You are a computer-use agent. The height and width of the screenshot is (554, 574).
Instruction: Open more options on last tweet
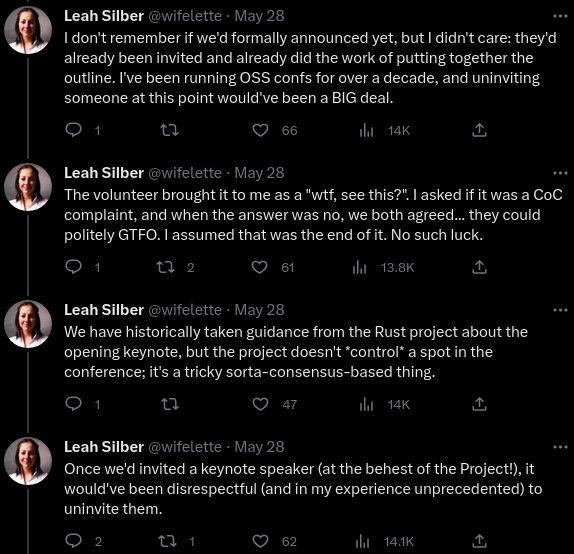560,447
